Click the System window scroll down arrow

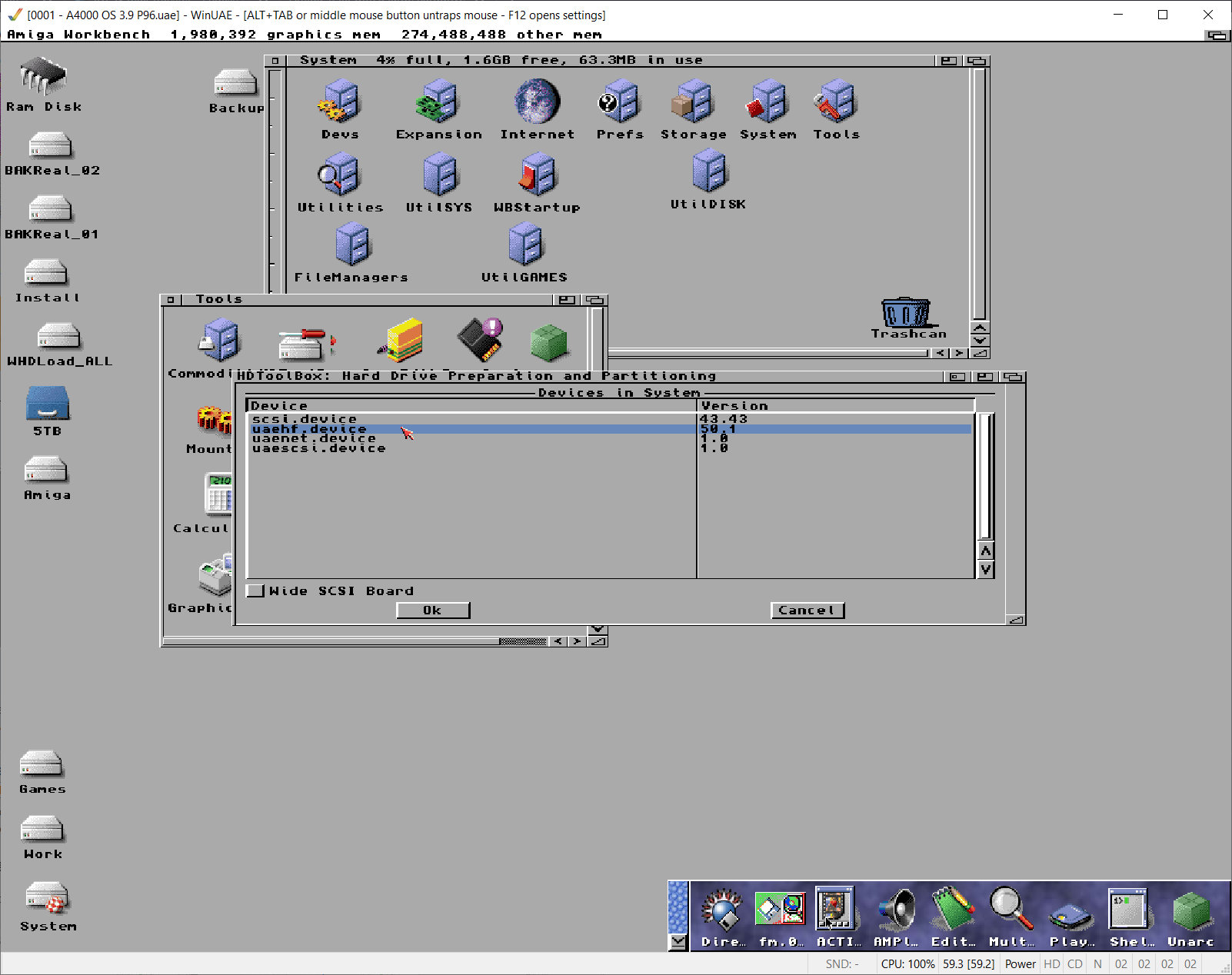click(980, 340)
